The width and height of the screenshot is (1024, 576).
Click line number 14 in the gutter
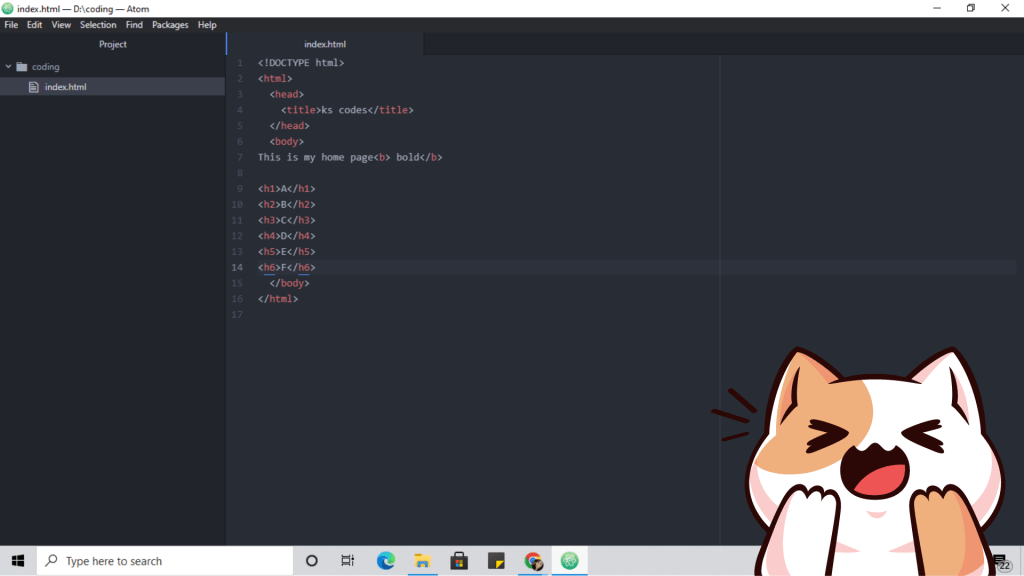click(238, 267)
